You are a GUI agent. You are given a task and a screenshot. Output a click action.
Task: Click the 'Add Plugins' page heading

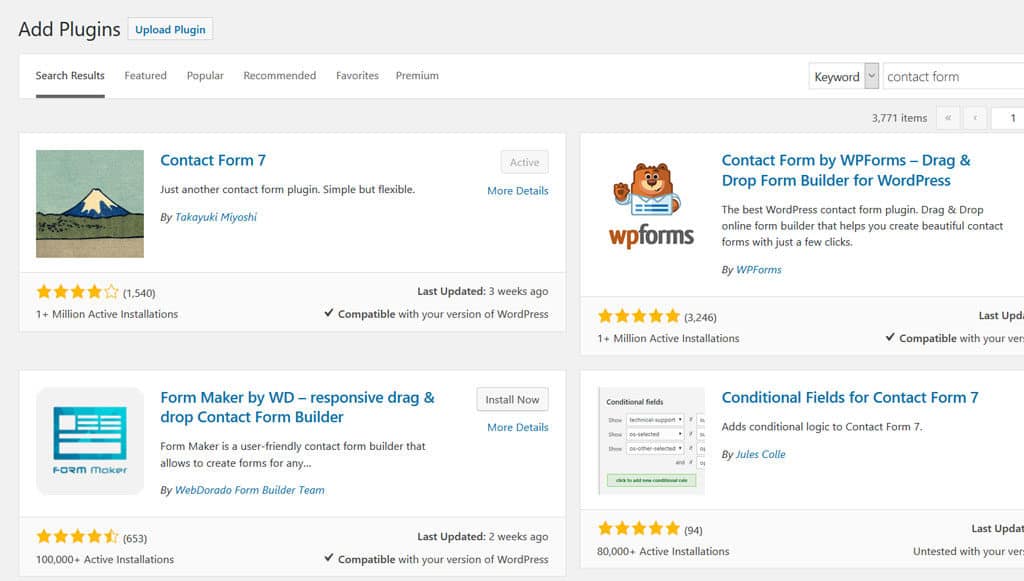click(69, 29)
